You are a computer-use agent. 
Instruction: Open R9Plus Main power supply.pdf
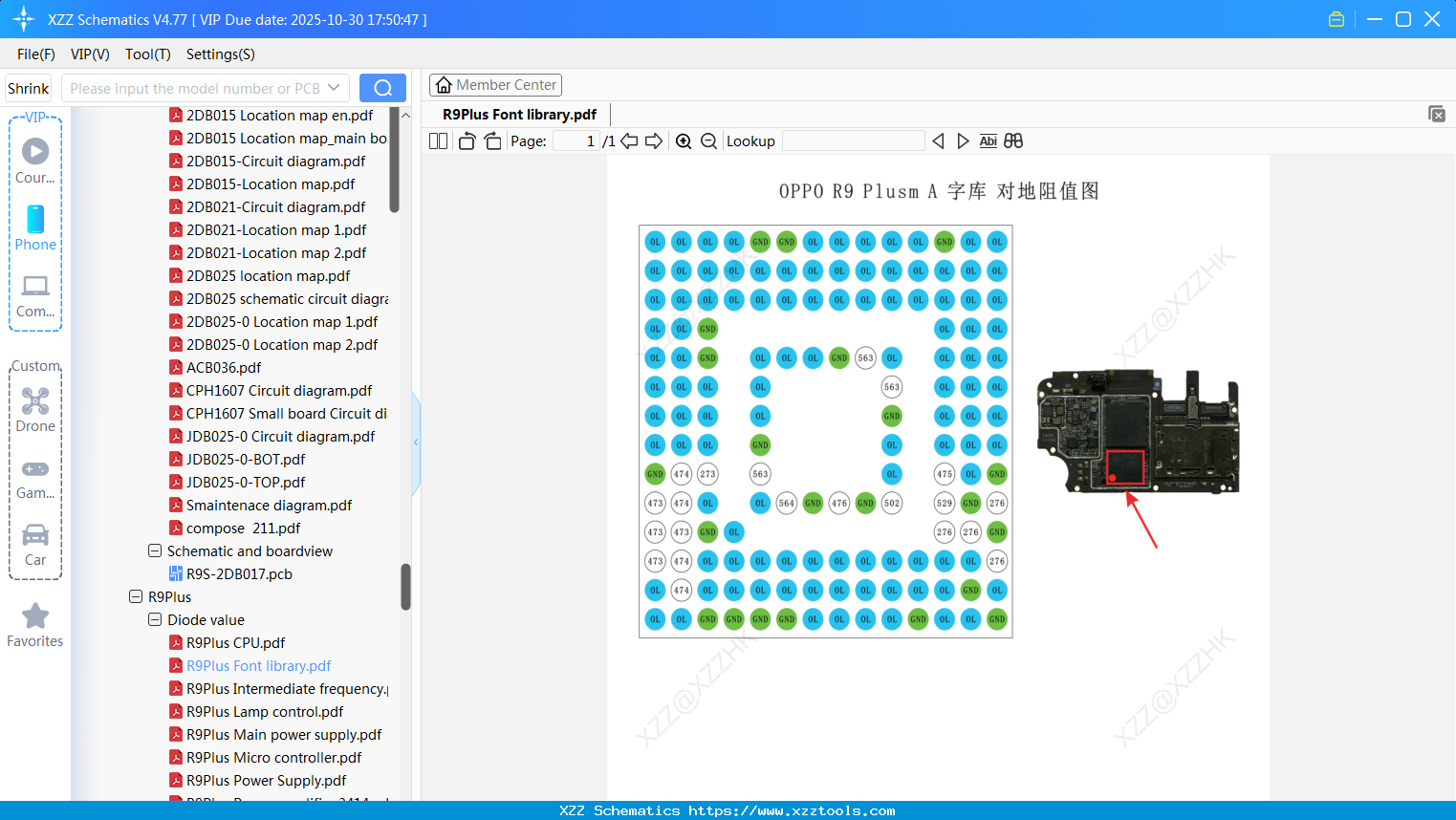coord(284,734)
